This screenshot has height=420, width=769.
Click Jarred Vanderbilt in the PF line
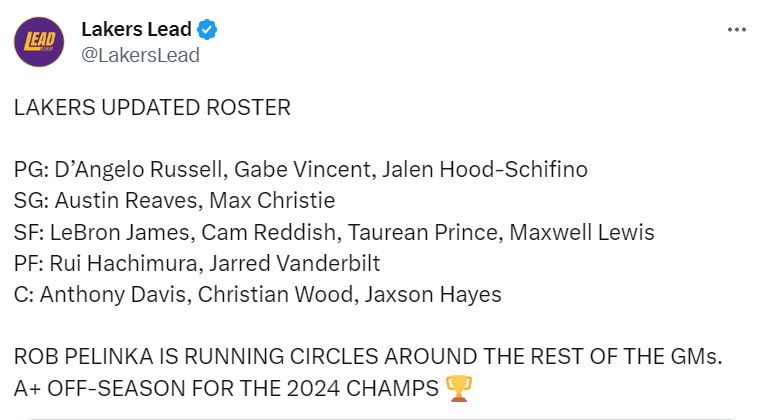(x=294, y=263)
